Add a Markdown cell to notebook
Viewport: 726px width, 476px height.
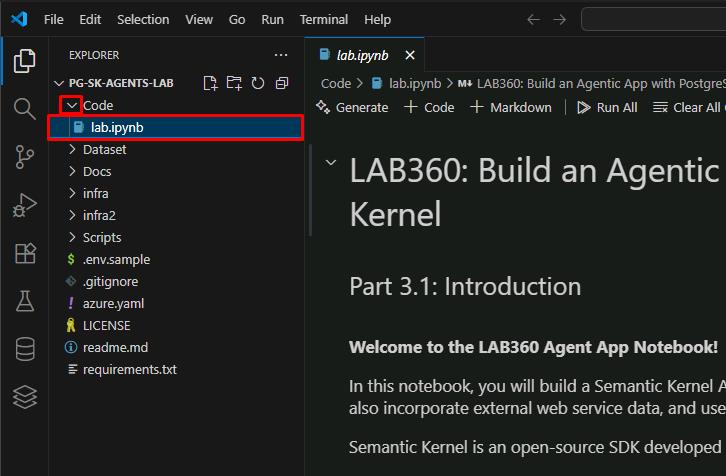511,107
